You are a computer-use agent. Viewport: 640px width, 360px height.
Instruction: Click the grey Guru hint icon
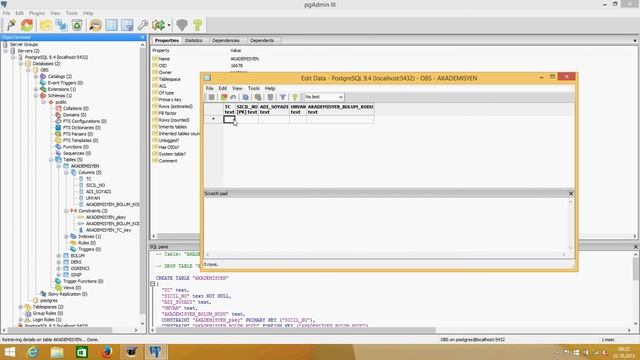pos(182,25)
